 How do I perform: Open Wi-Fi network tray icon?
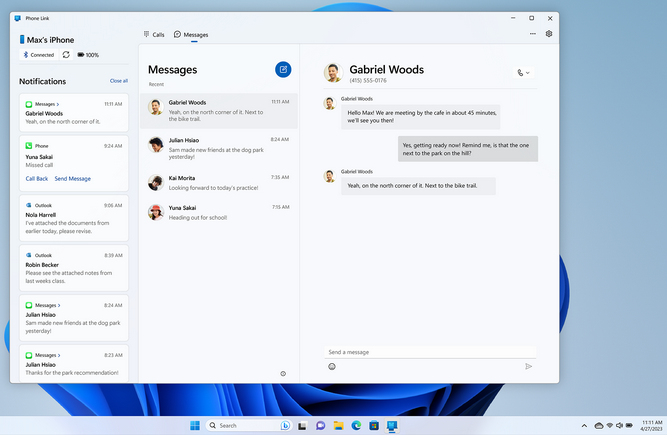pos(610,426)
